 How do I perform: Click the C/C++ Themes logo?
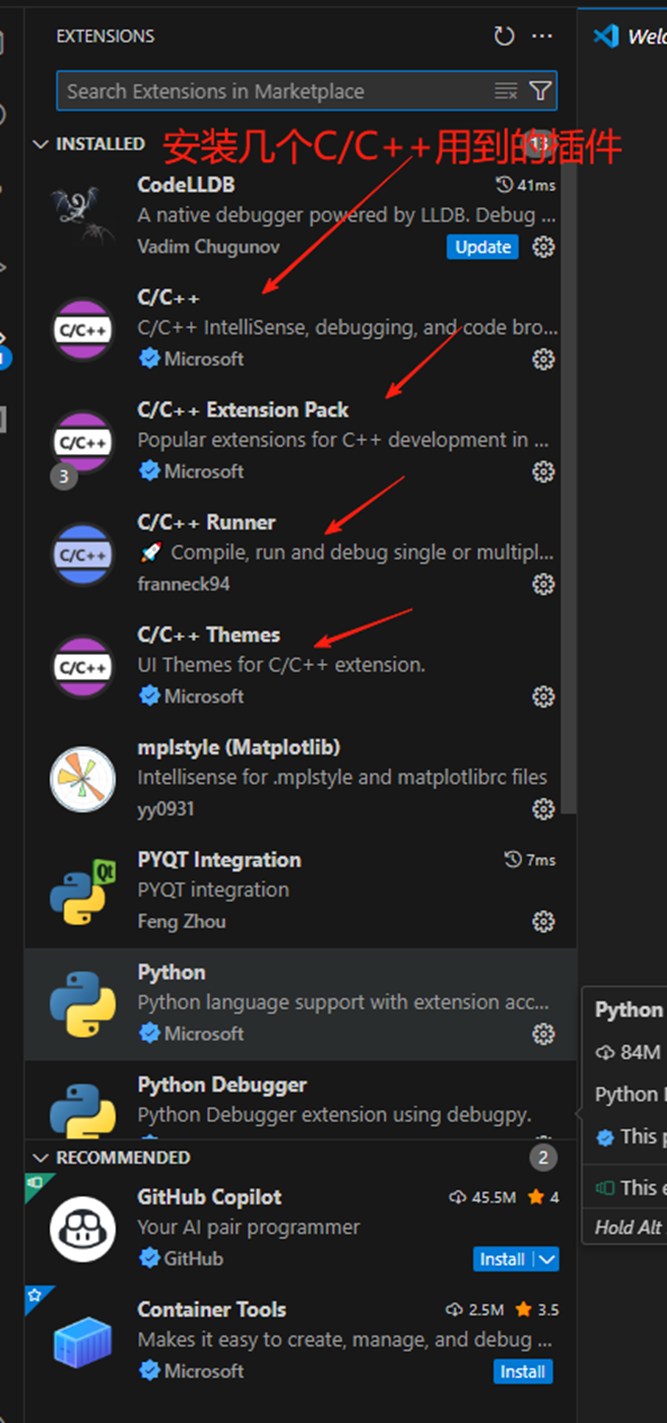tap(83, 666)
